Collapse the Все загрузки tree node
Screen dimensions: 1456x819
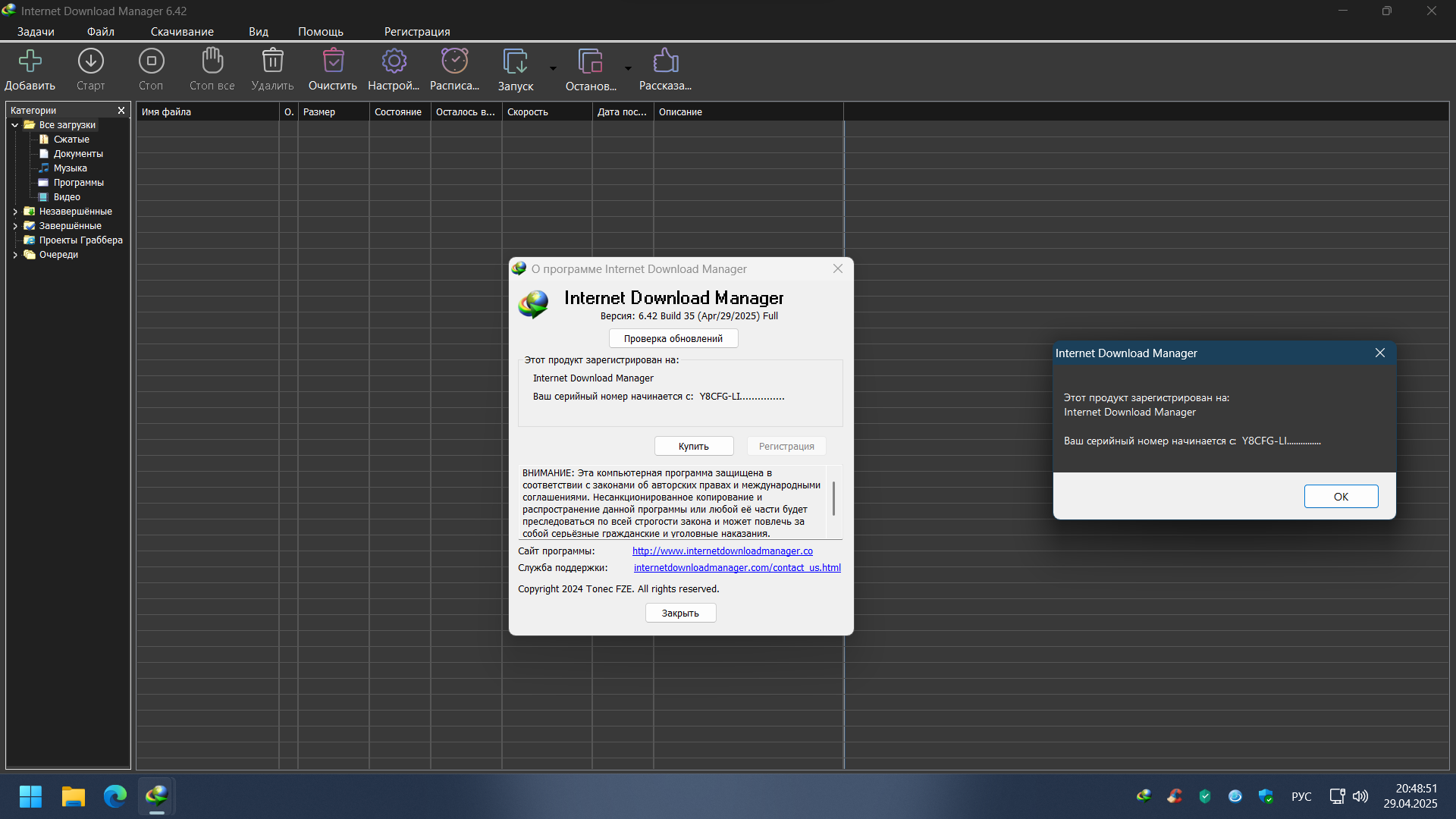point(14,125)
